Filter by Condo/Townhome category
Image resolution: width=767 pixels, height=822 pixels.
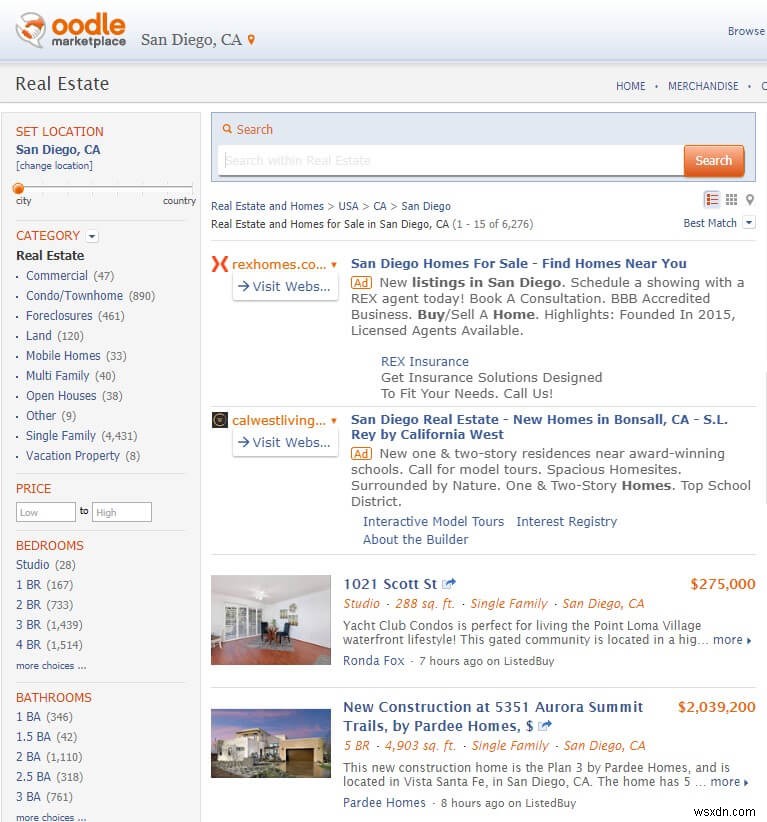(74, 296)
